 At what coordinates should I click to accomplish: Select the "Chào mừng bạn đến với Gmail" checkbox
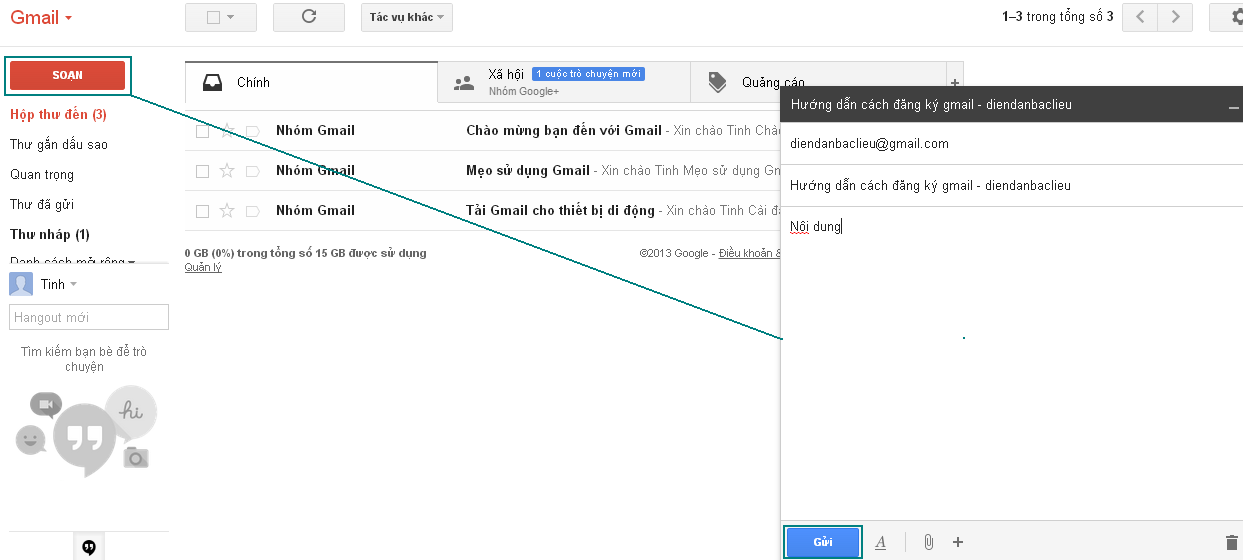202,130
